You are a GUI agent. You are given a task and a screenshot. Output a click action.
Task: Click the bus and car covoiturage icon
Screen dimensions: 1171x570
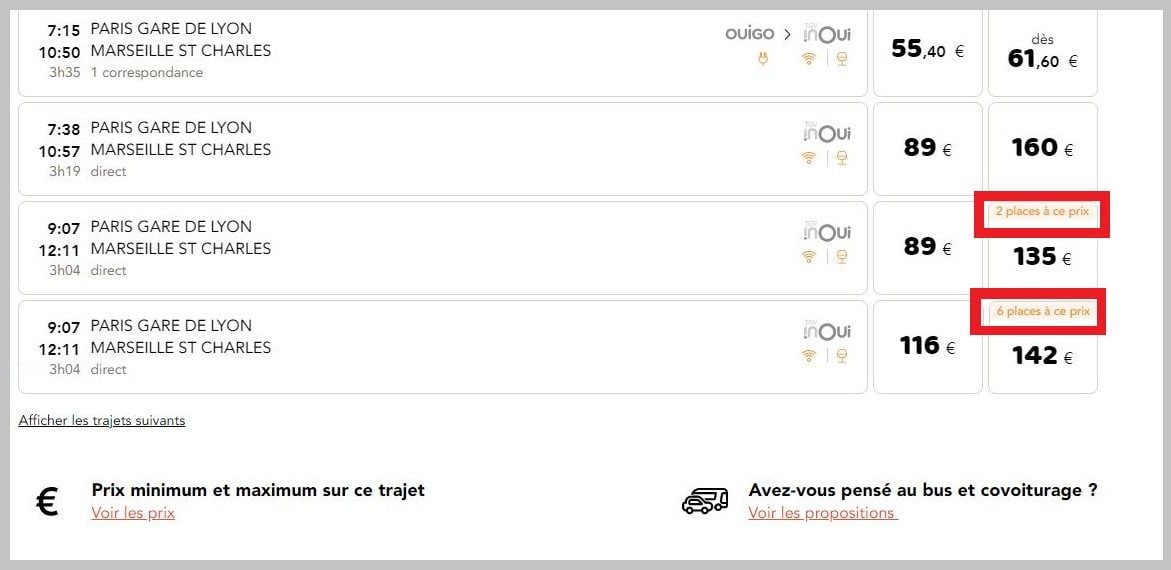[705, 501]
